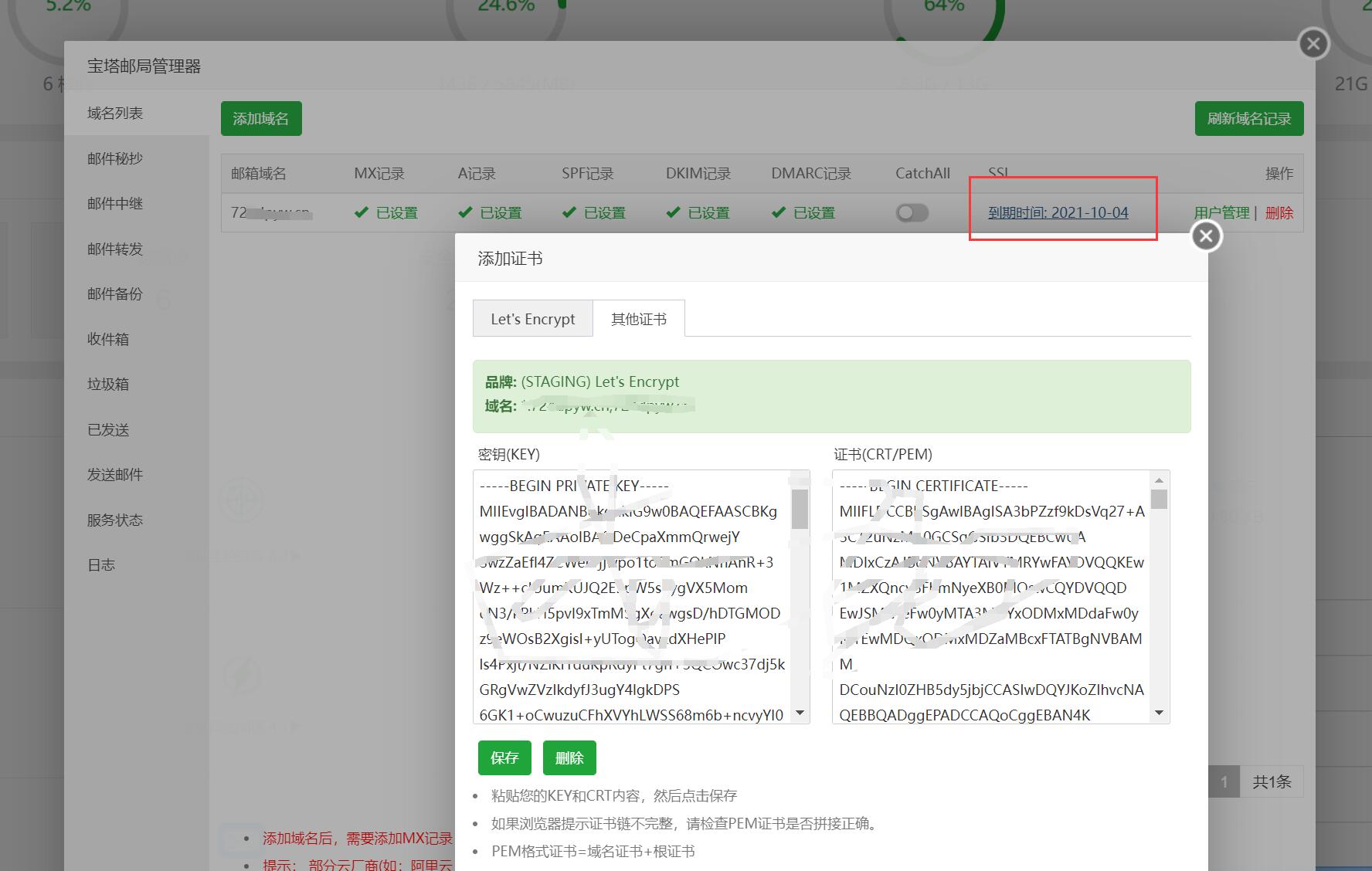The width and height of the screenshot is (1372, 871).
Task: Open the 垃圾箱 spam folder
Action: [107, 384]
